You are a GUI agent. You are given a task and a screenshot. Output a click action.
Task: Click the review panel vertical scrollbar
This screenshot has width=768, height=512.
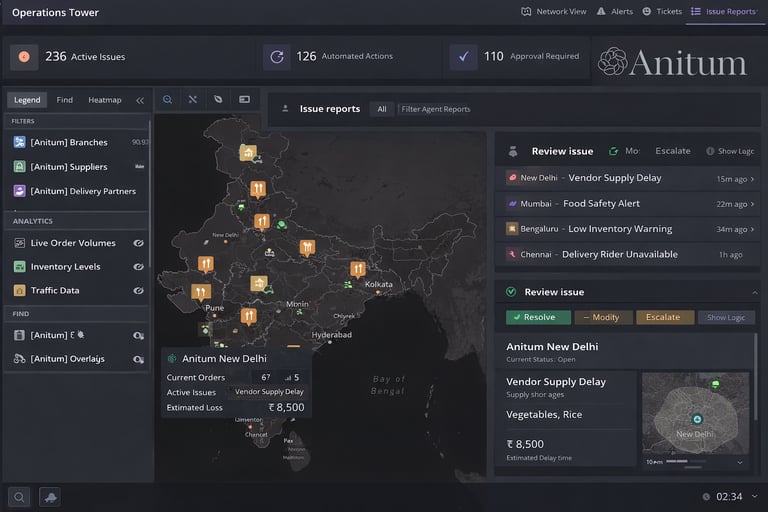click(x=756, y=377)
